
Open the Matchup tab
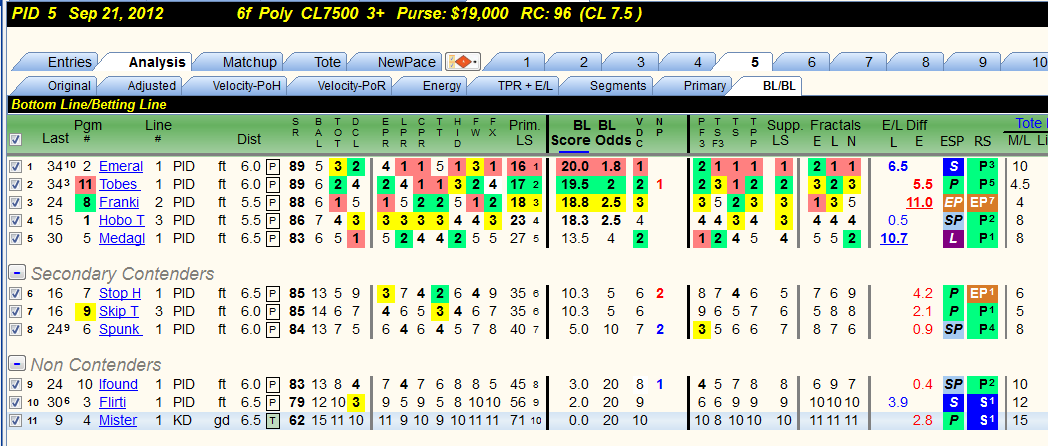tap(249, 62)
